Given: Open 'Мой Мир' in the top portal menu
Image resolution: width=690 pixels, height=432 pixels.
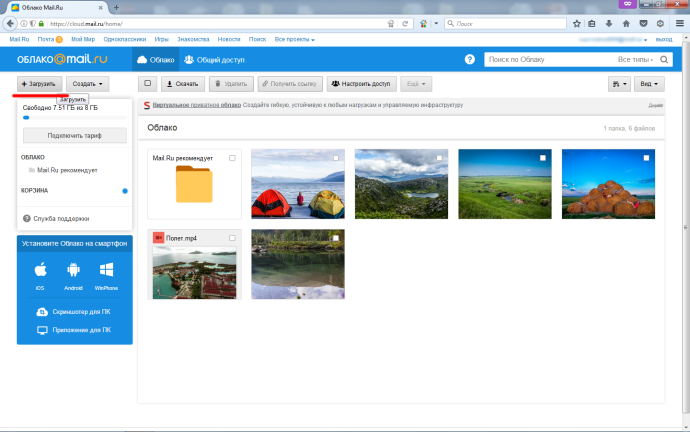Looking at the screenshot, I should click(82, 39).
